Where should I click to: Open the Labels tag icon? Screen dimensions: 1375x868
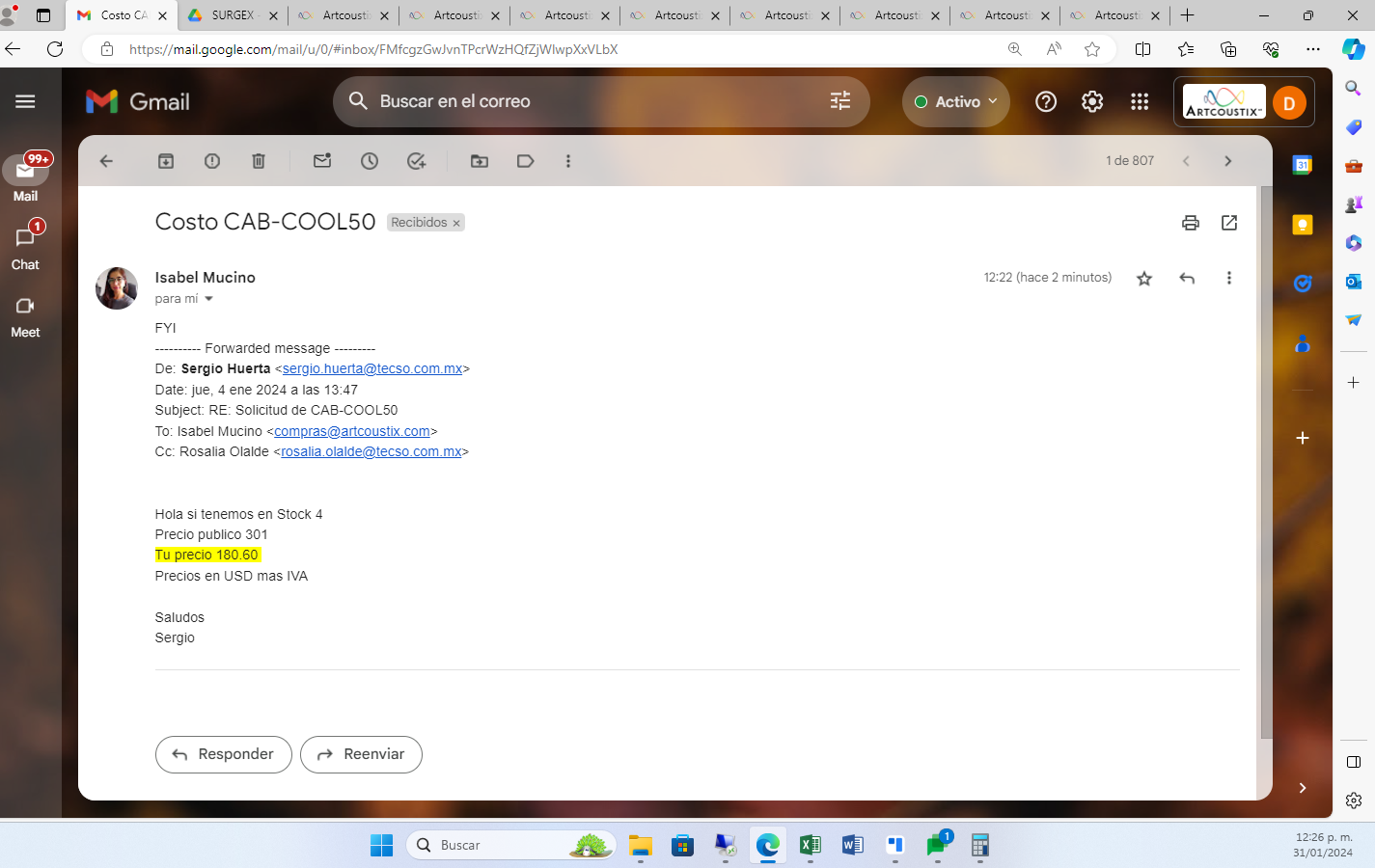526,161
